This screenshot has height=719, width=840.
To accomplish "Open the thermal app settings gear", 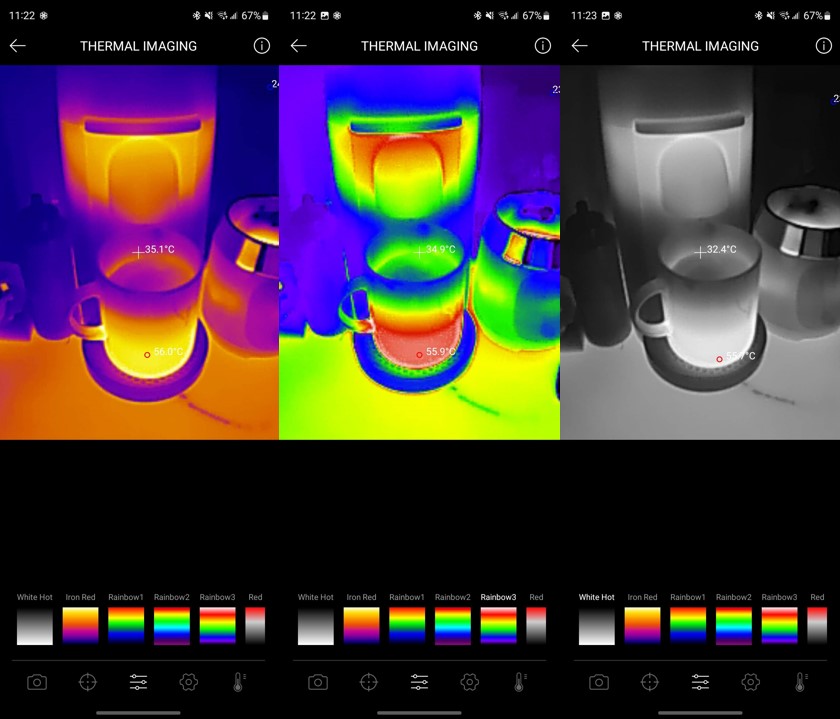I will tap(188, 681).
